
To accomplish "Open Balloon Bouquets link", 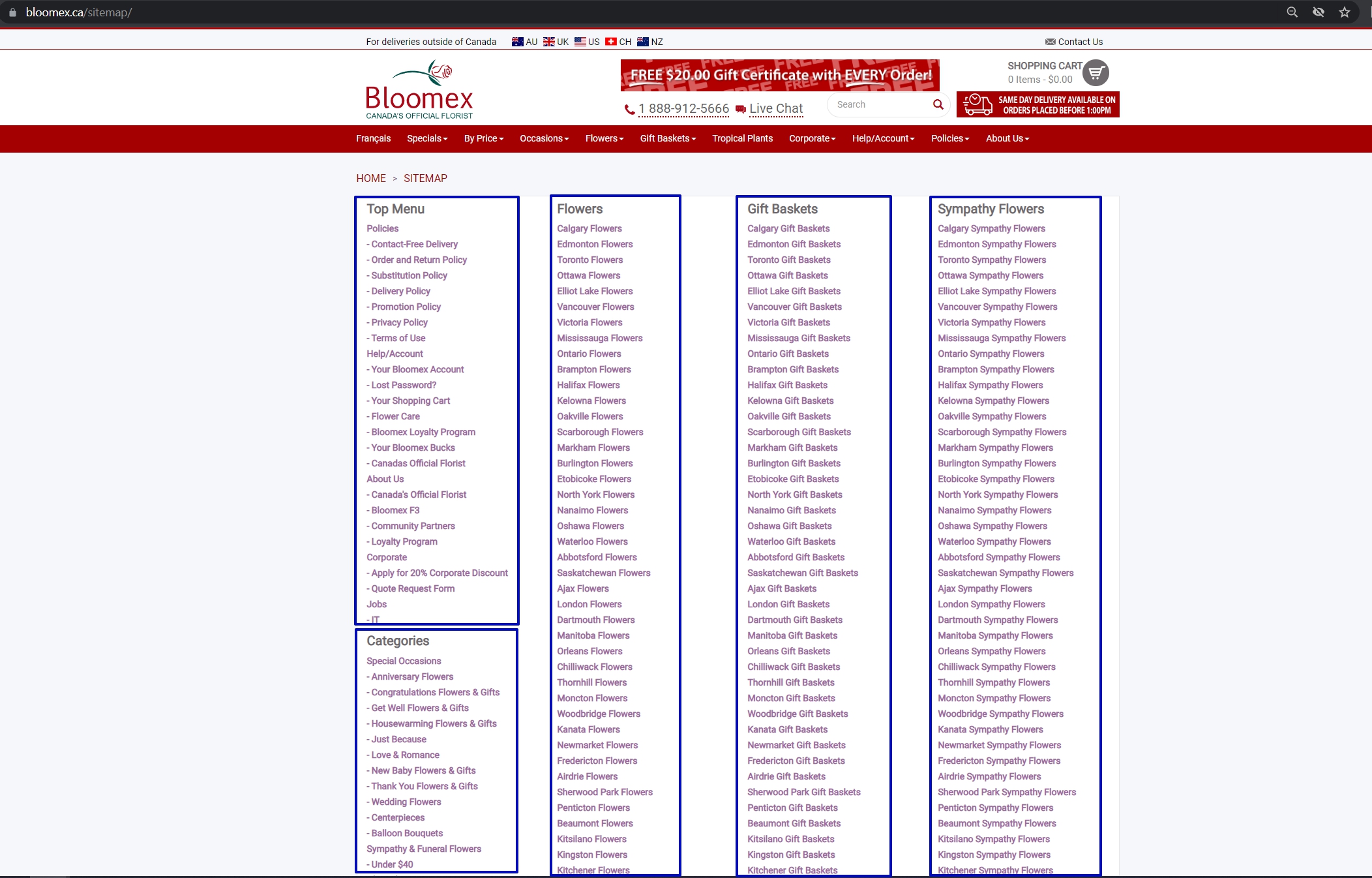I will point(407,833).
